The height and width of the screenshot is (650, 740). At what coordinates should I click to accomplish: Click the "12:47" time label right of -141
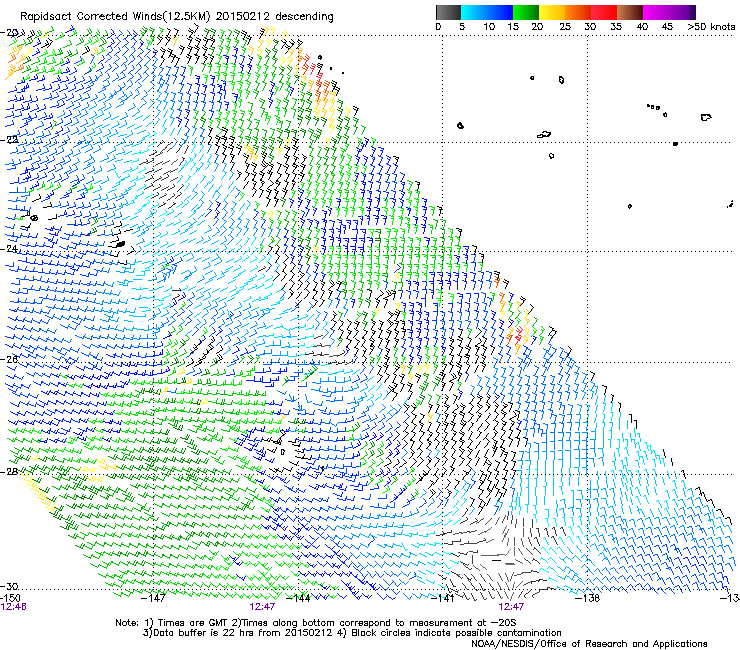pyautogui.click(x=511, y=607)
